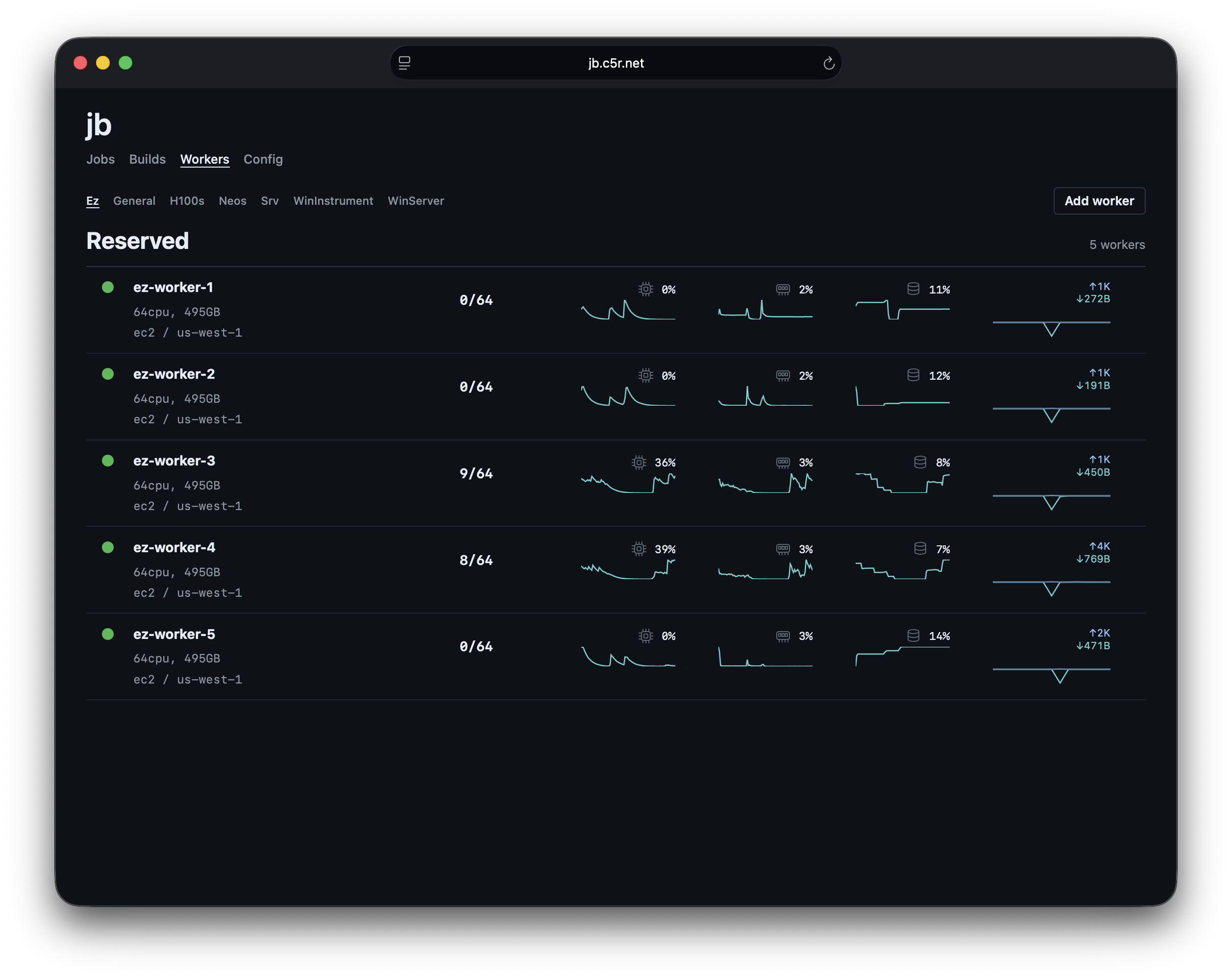Click the disk icon for ez-worker-2
Image resolution: width=1232 pixels, height=979 pixels.
[913, 375]
